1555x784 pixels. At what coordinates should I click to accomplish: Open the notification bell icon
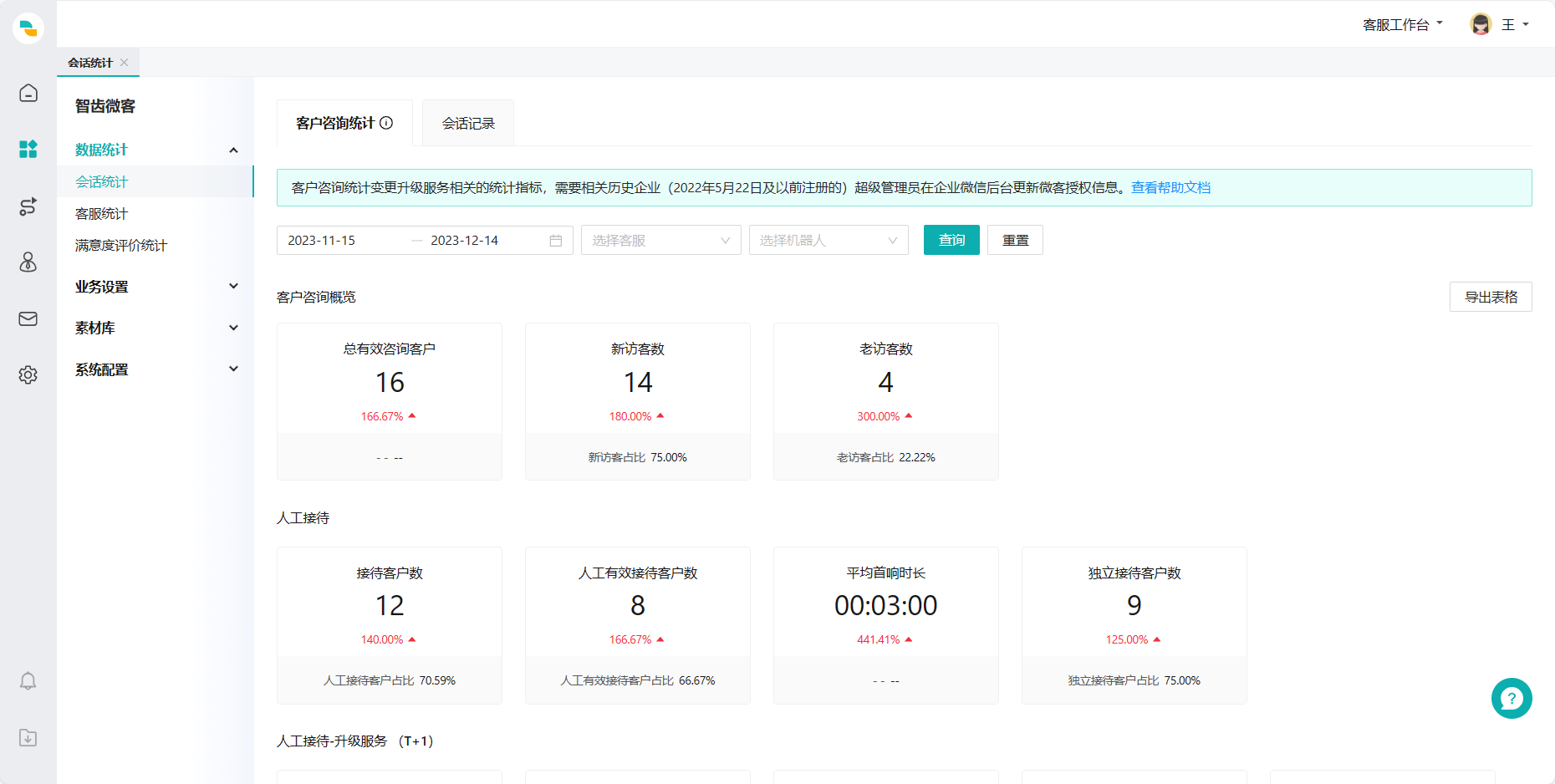[x=28, y=681]
